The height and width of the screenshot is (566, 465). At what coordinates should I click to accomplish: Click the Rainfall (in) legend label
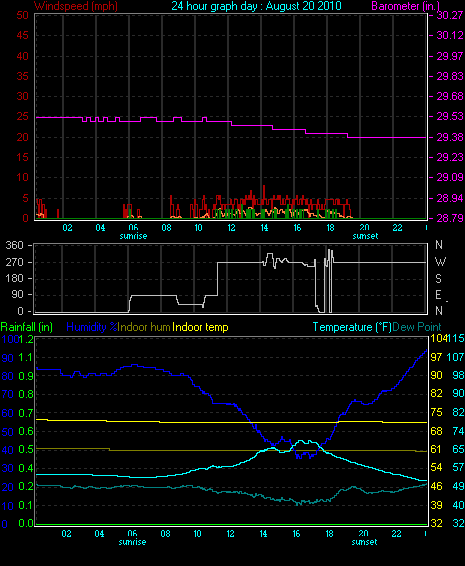pos(27,327)
